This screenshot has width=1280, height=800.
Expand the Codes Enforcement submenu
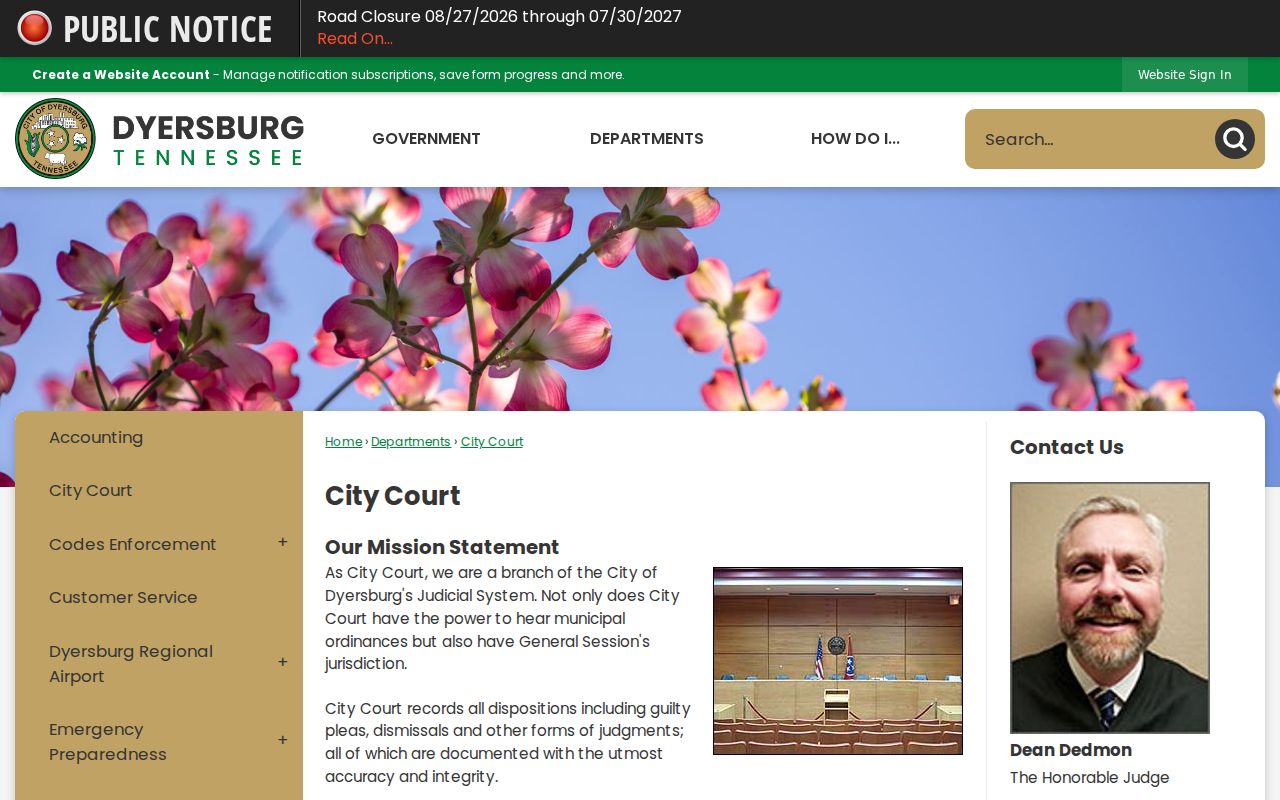pos(283,543)
